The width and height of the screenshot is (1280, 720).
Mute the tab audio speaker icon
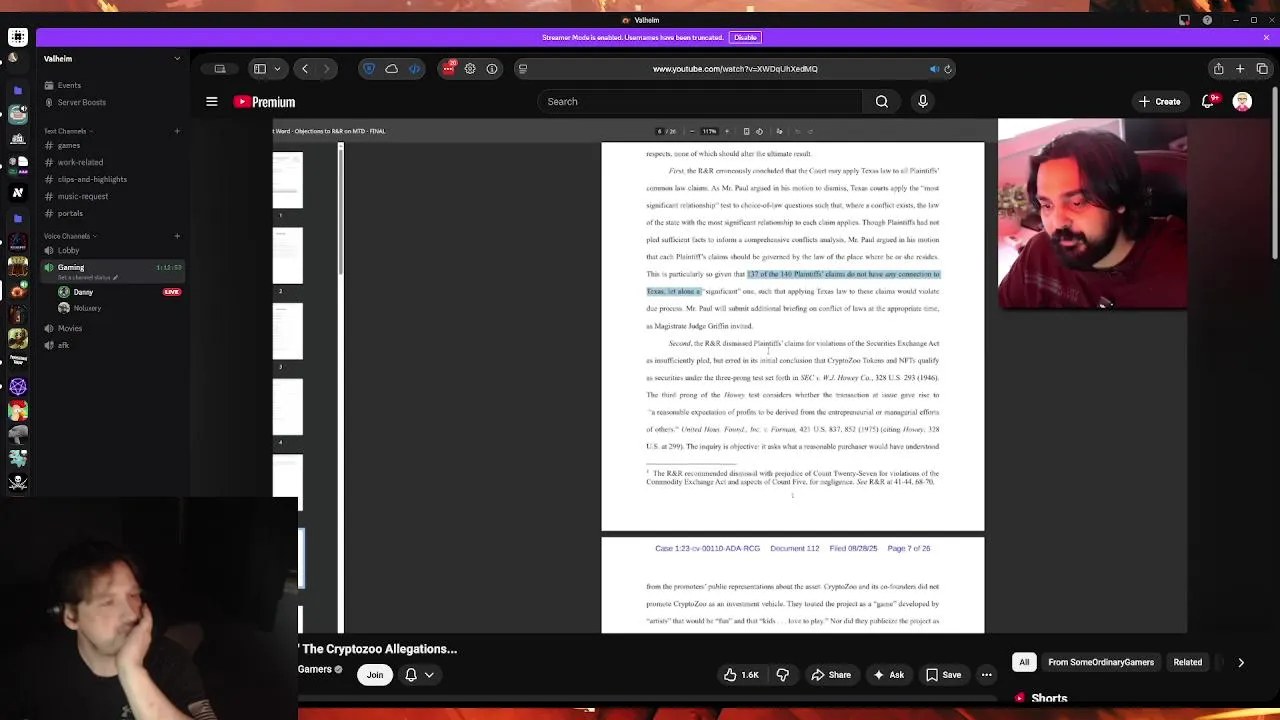pyautogui.click(x=934, y=69)
